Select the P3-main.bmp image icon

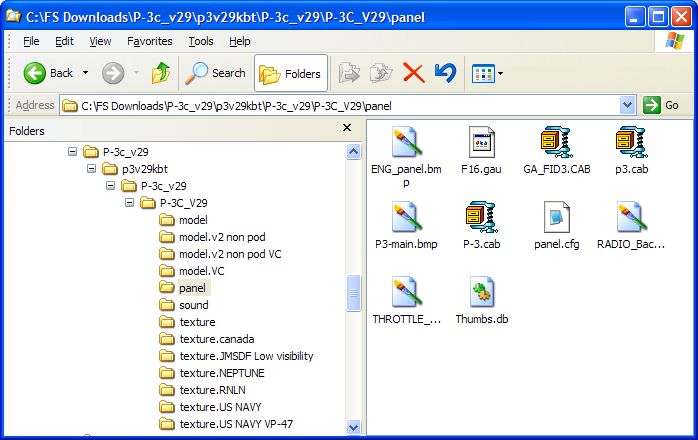(406, 217)
